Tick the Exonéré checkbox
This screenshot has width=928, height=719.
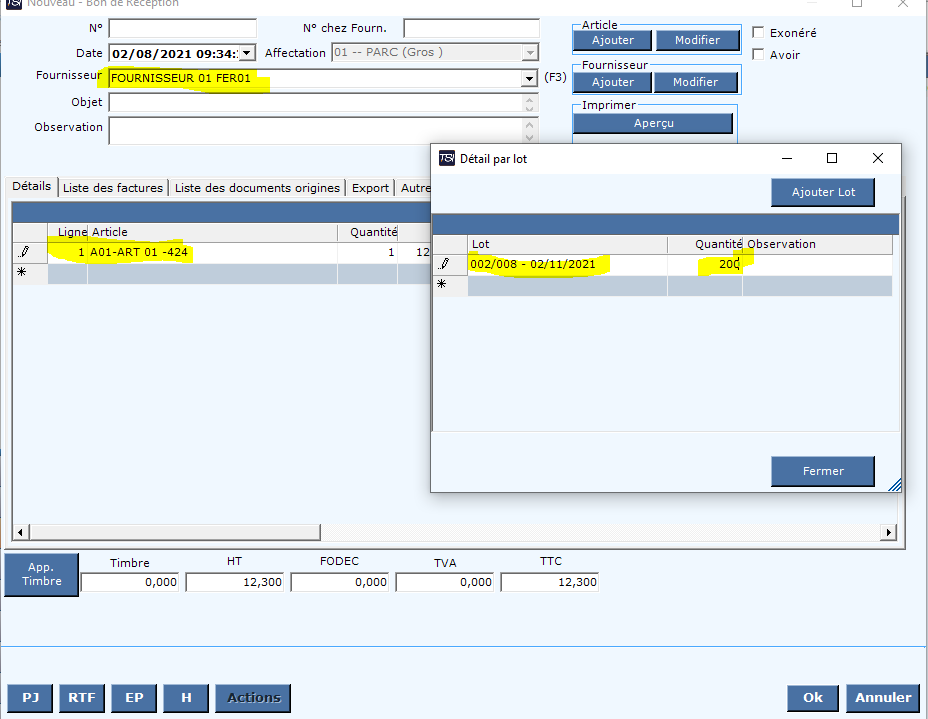coord(758,33)
